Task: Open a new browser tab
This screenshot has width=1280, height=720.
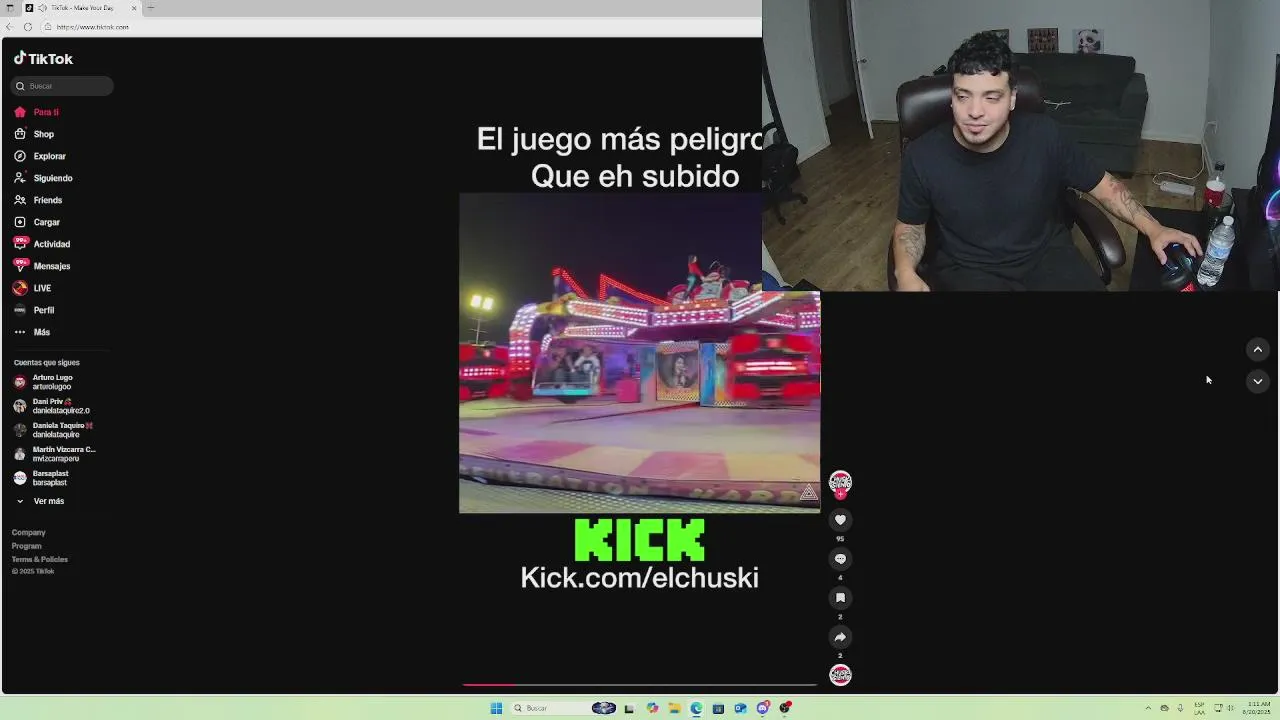Action: [150, 8]
